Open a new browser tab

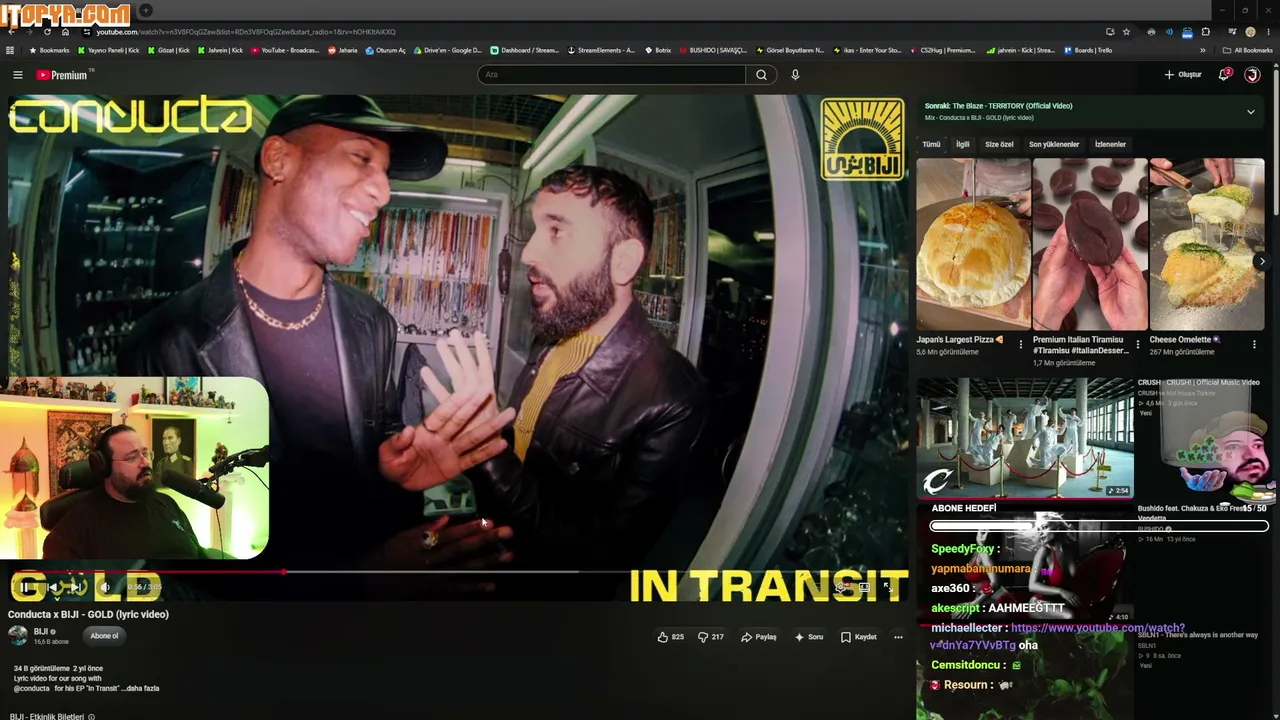click(x=146, y=11)
